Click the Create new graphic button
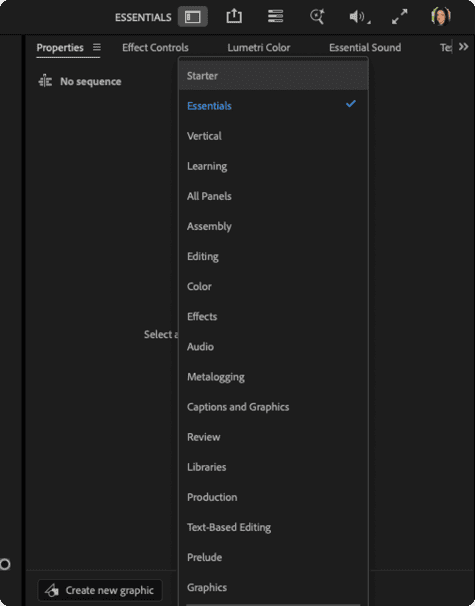Image resolution: width=475 pixels, height=606 pixels. 100,590
